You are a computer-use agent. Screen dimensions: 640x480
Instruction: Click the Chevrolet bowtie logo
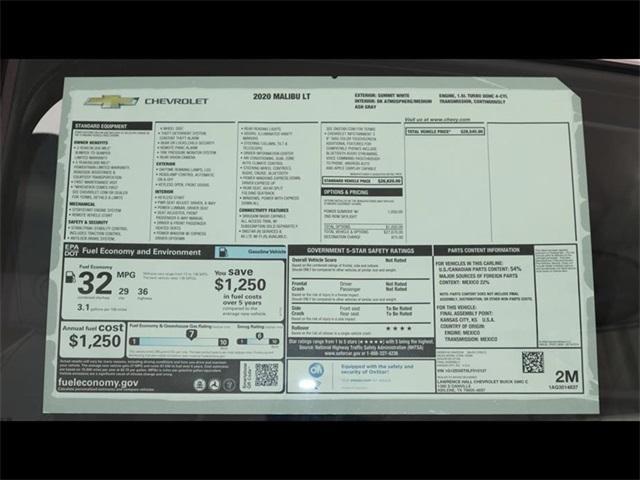coord(111,101)
